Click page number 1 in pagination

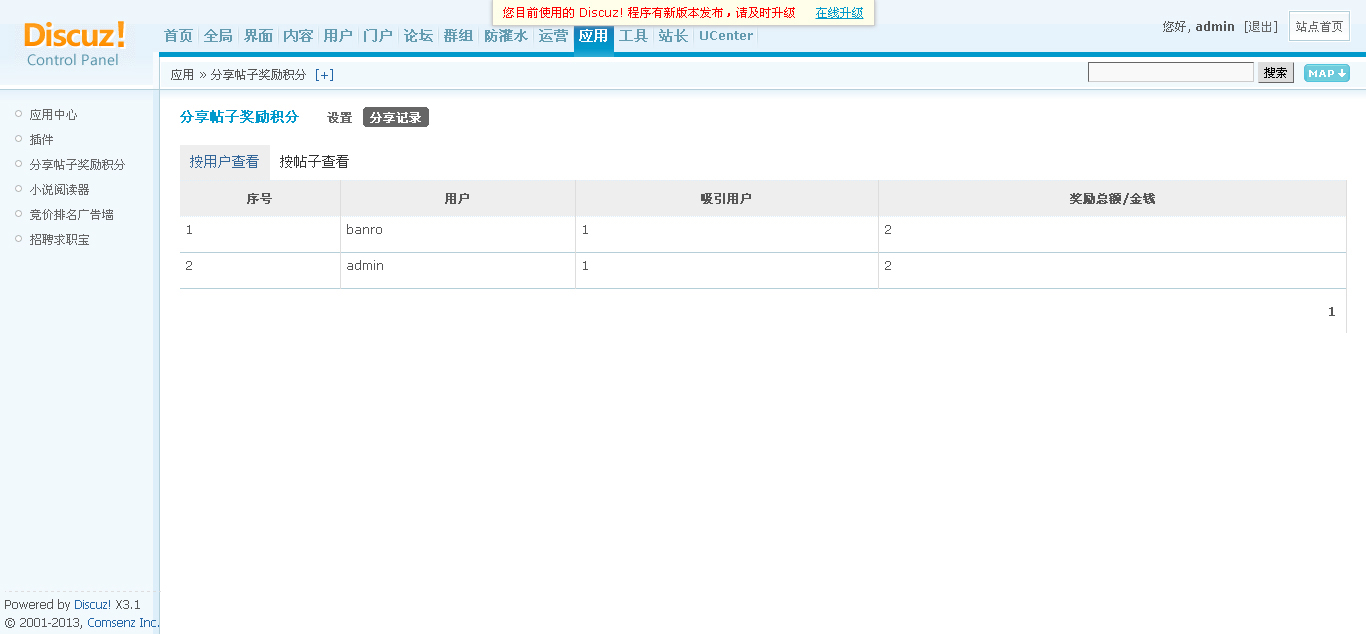point(1331,312)
